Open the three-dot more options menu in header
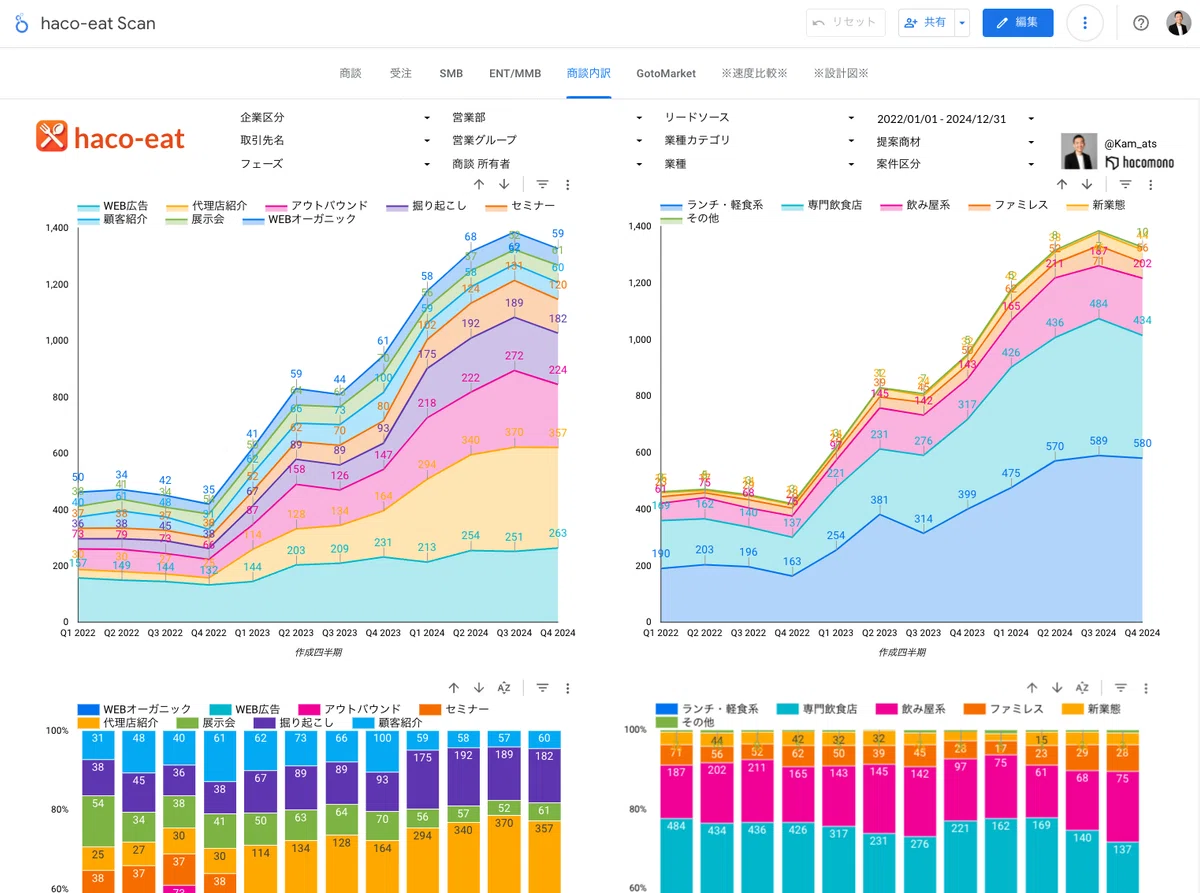 click(1085, 23)
